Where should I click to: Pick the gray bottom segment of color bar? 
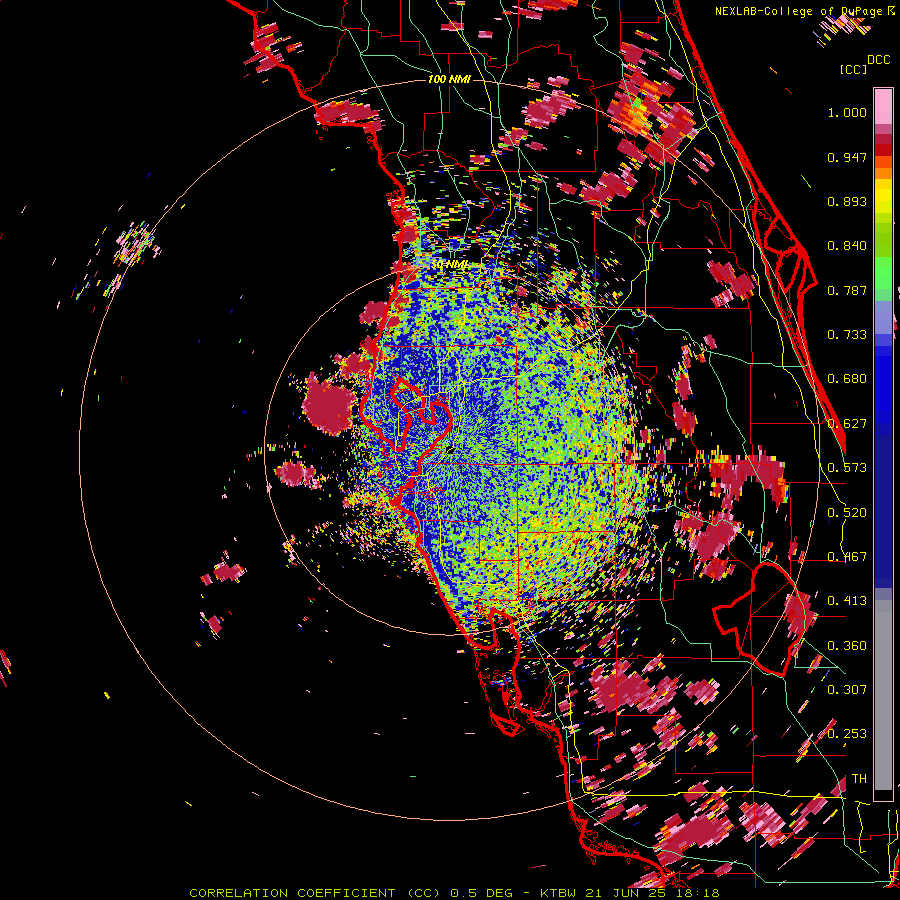point(883,695)
